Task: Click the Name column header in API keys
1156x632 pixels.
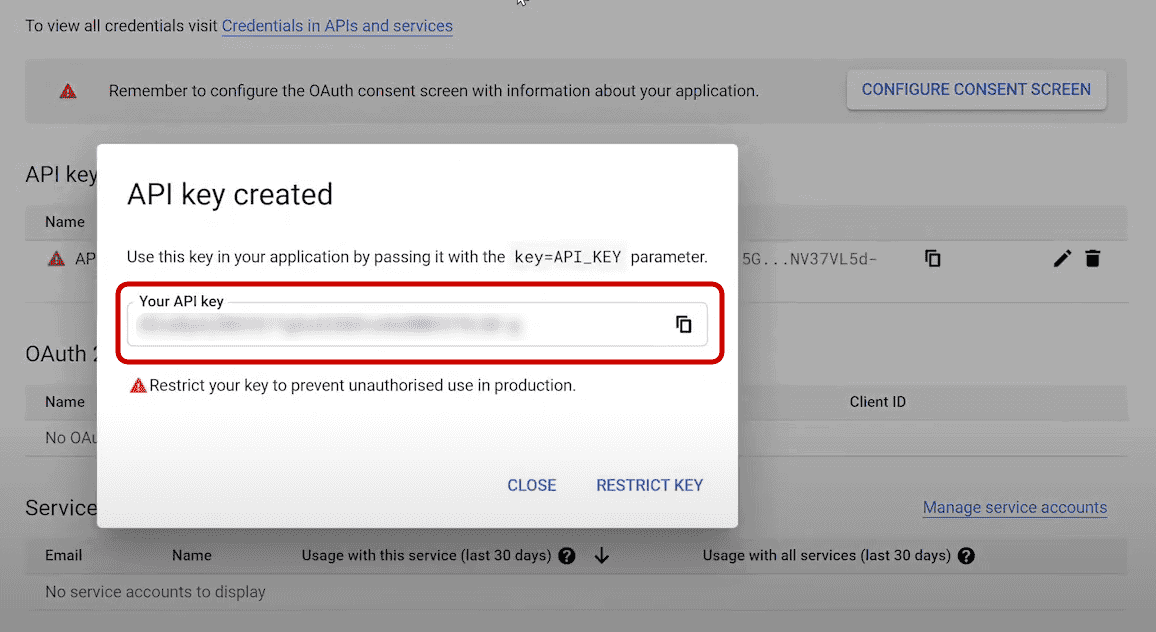Action: coord(64,221)
